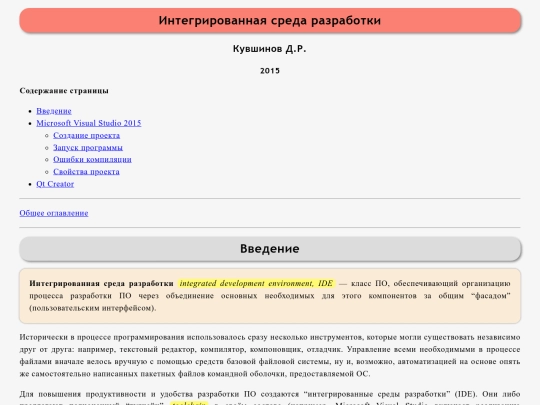Image resolution: width=540 pixels, height=405 pixels.
Task: Click the paragraph starting with Исторически в процессе
Action: point(270,355)
